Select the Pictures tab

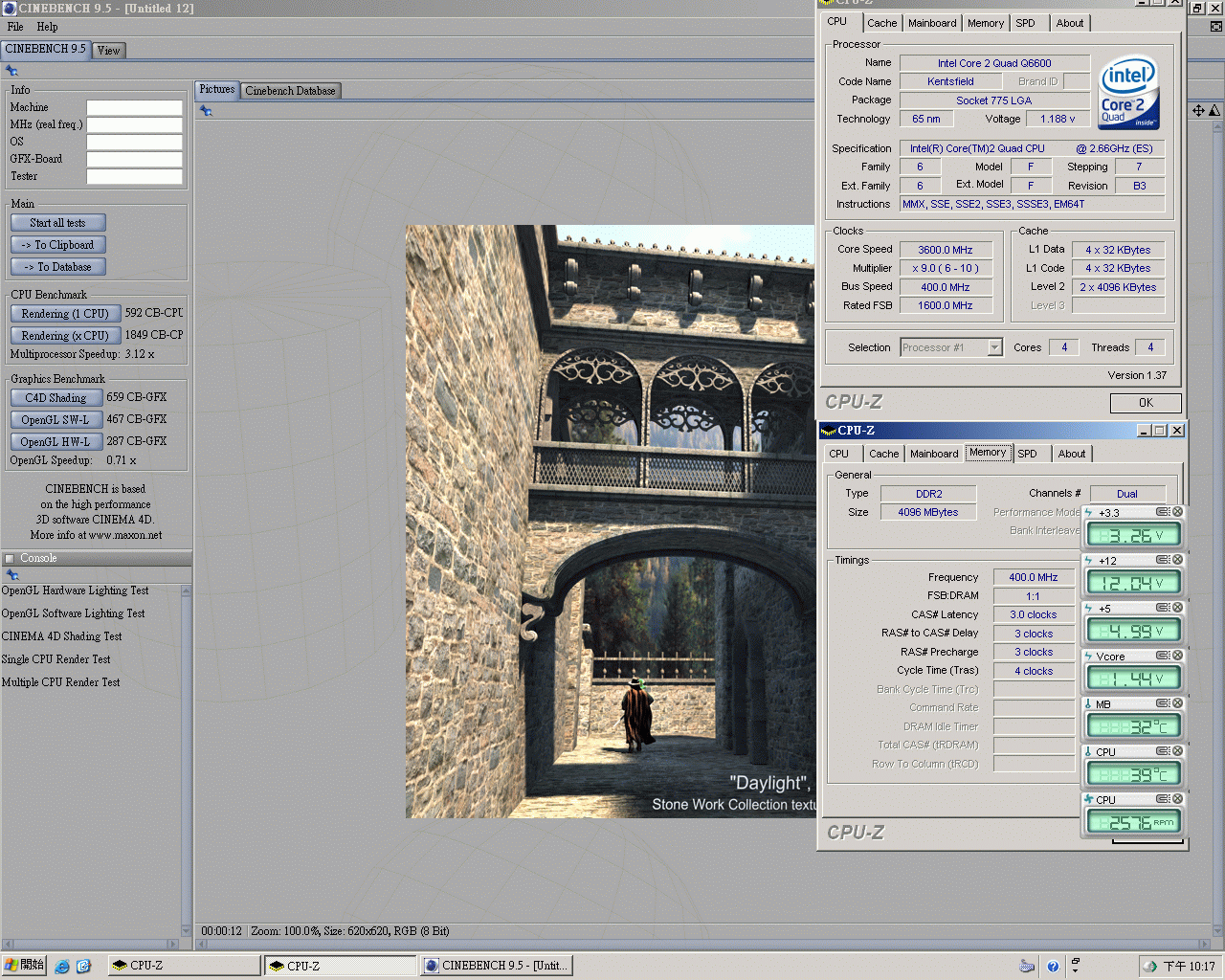click(217, 90)
